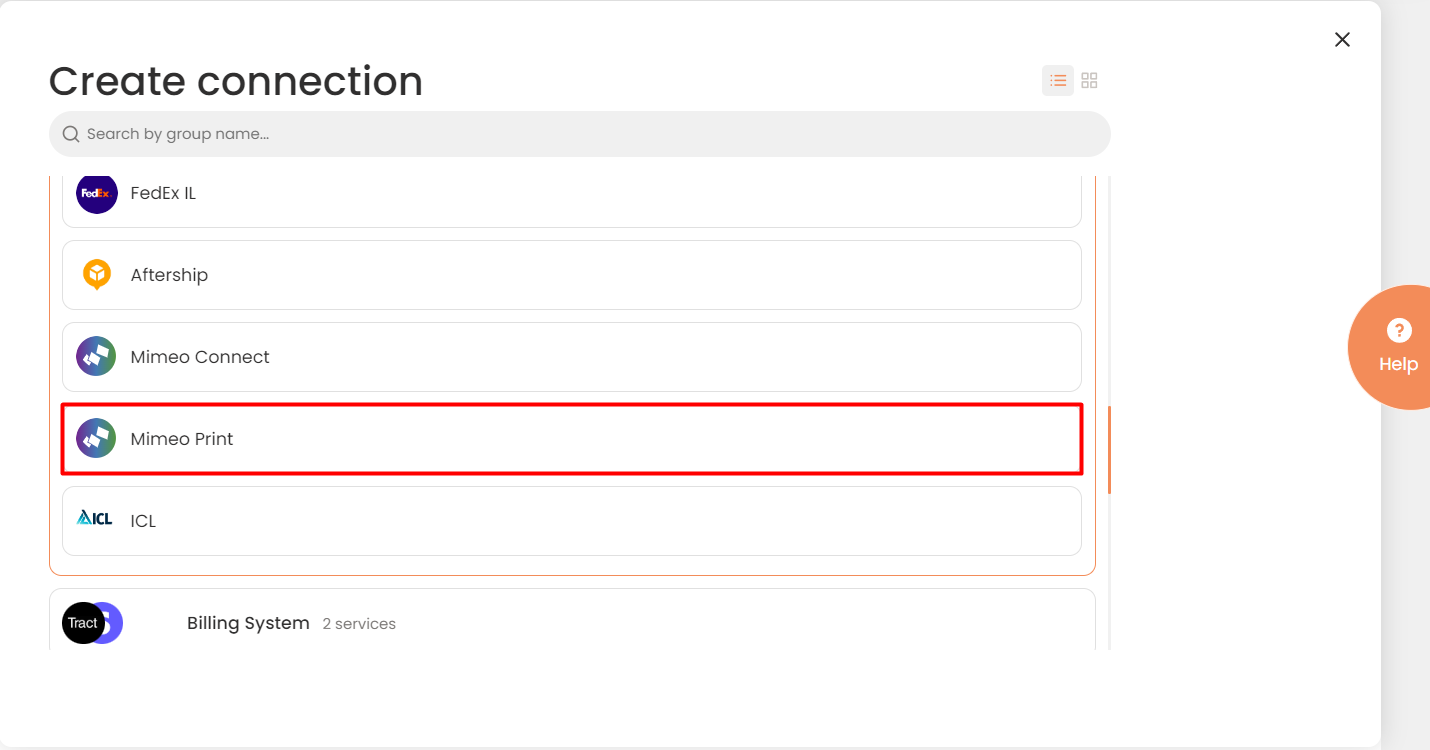Expand the Billing System group
This screenshot has width=1430, height=750.
(572, 623)
